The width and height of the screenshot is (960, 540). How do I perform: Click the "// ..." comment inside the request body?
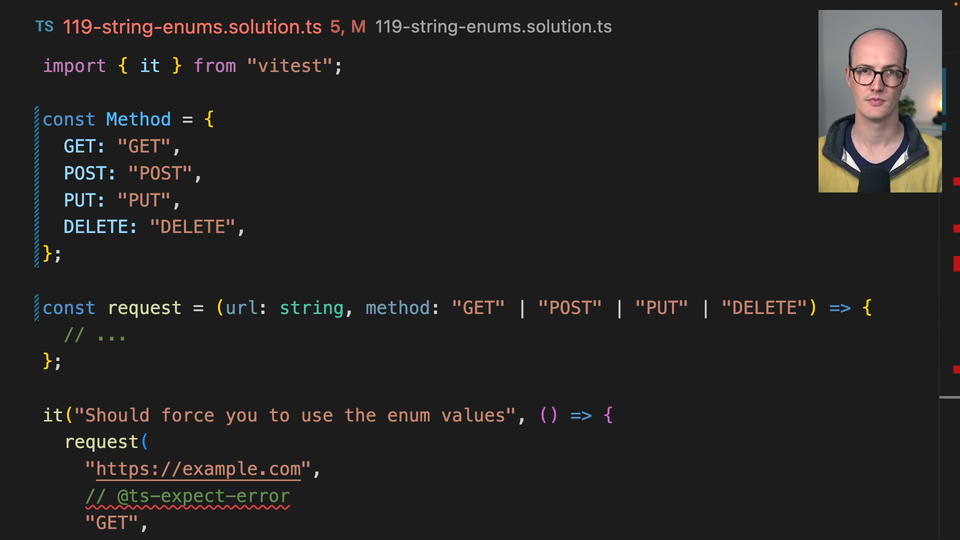95,335
